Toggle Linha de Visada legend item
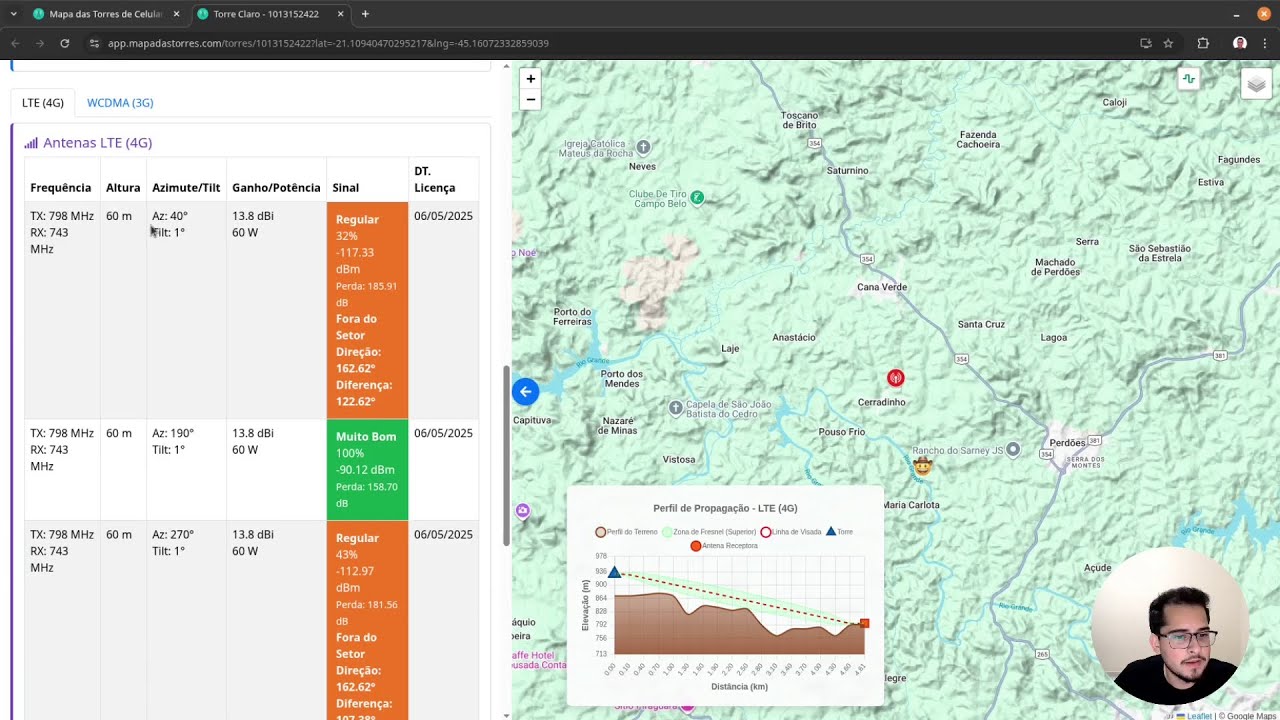This screenshot has height=720, width=1280. pyautogui.click(x=791, y=532)
